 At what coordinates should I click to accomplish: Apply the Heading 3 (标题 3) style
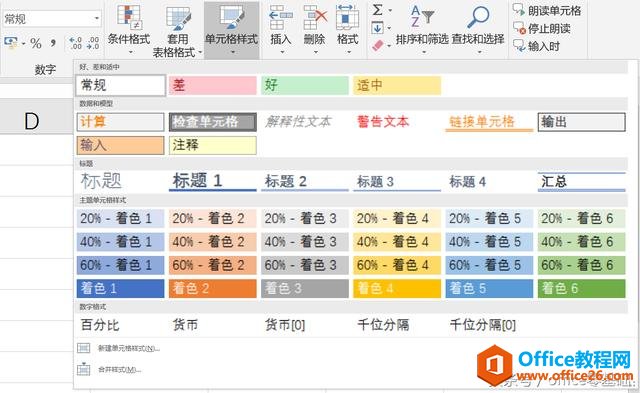397,181
